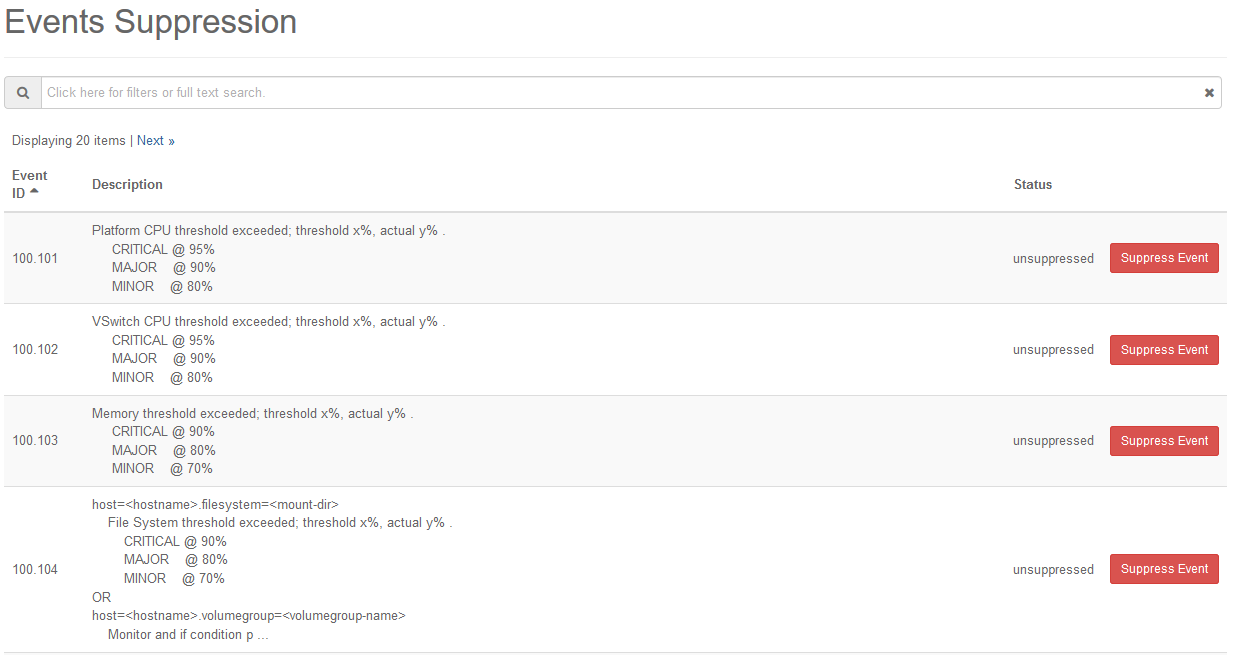Clear the search box with the X icon
The width and height of the screenshot is (1239, 655).
(1209, 93)
